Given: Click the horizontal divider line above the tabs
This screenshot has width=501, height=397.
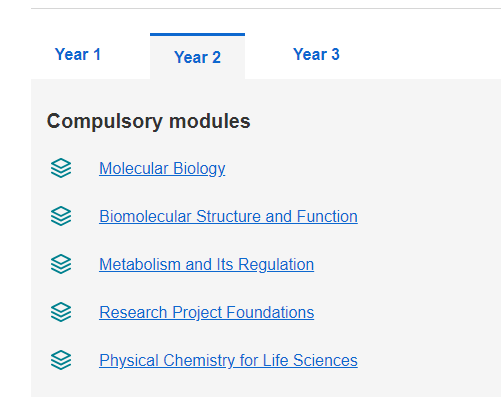Looking at the screenshot, I should click(266, 8).
